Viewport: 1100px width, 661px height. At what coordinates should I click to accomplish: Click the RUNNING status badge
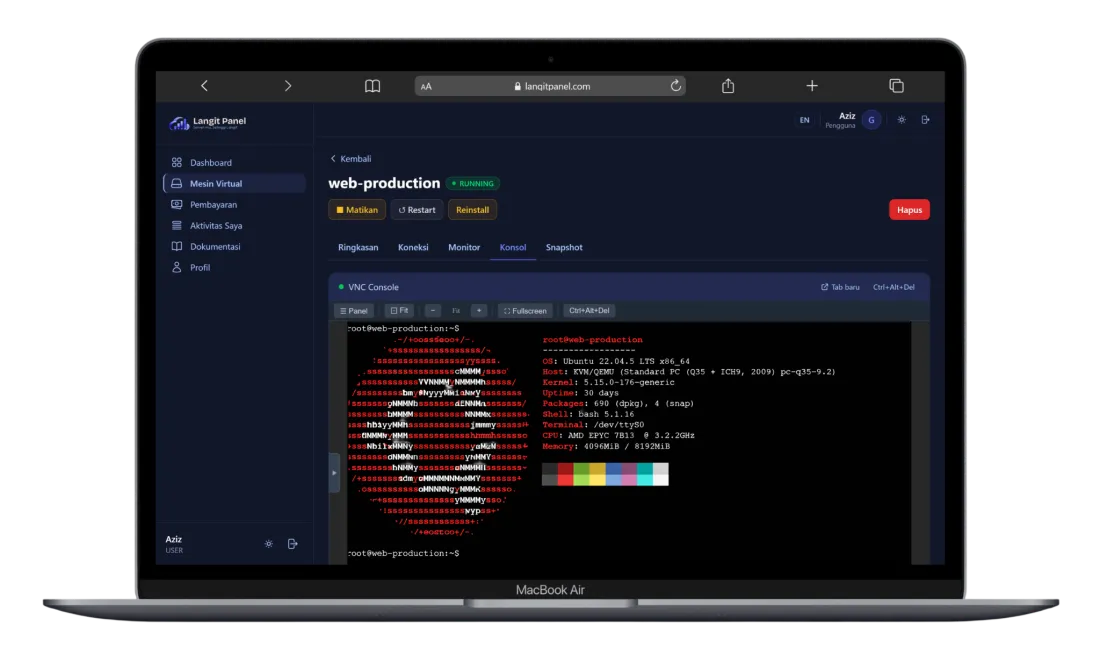[x=474, y=183]
